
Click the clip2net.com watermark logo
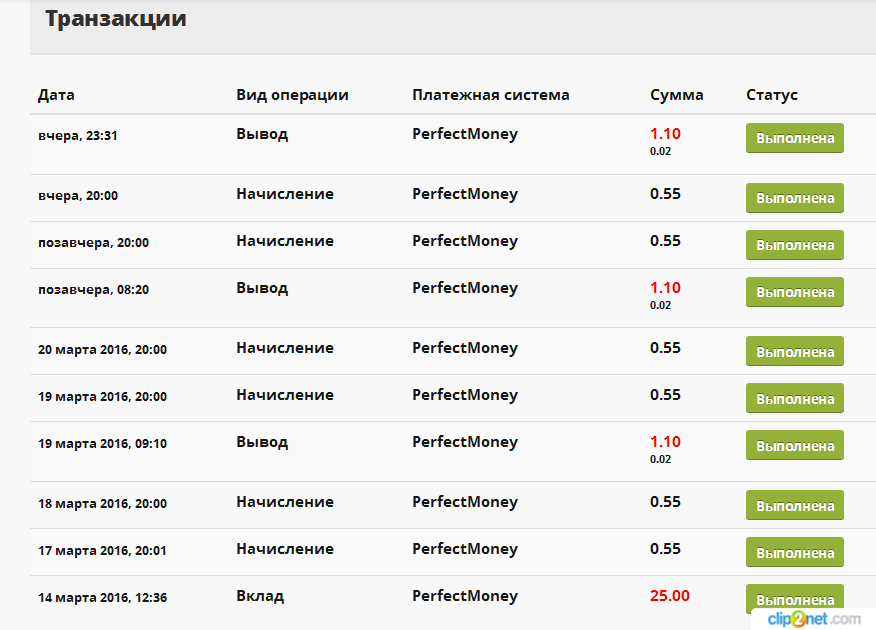pyautogui.click(x=814, y=619)
